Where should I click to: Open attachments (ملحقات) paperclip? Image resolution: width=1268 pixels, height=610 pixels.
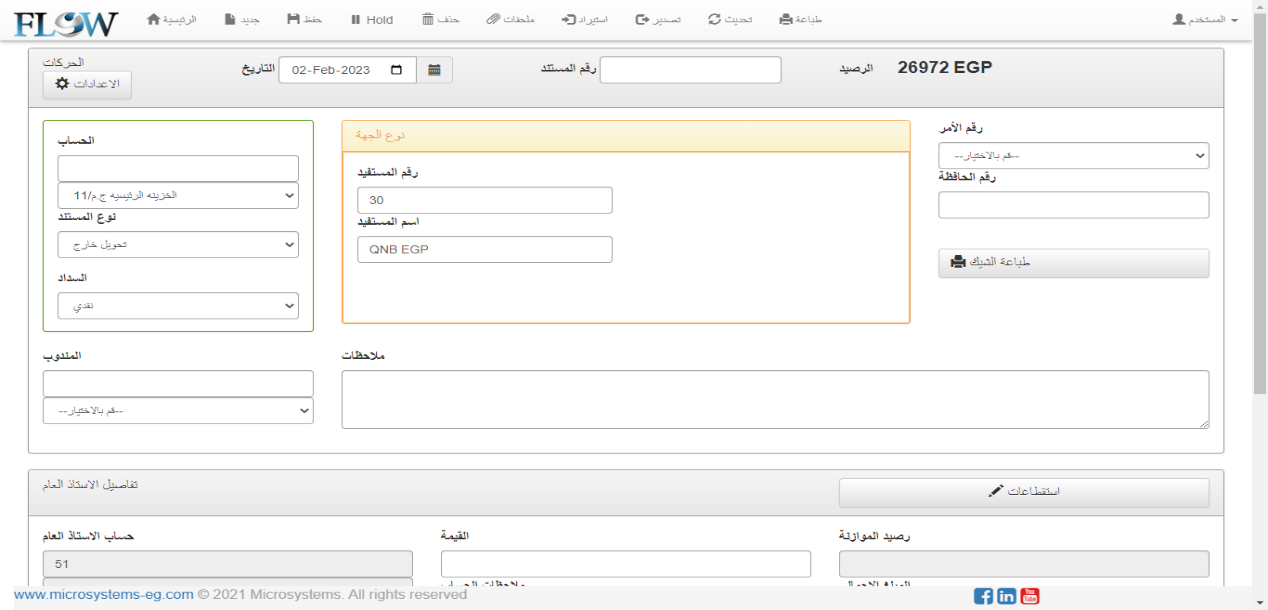point(510,19)
